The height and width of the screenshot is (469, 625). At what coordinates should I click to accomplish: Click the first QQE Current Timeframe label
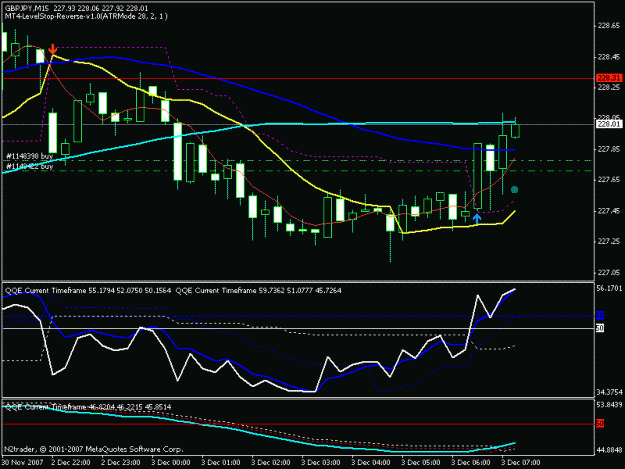(x=88, y=290)
